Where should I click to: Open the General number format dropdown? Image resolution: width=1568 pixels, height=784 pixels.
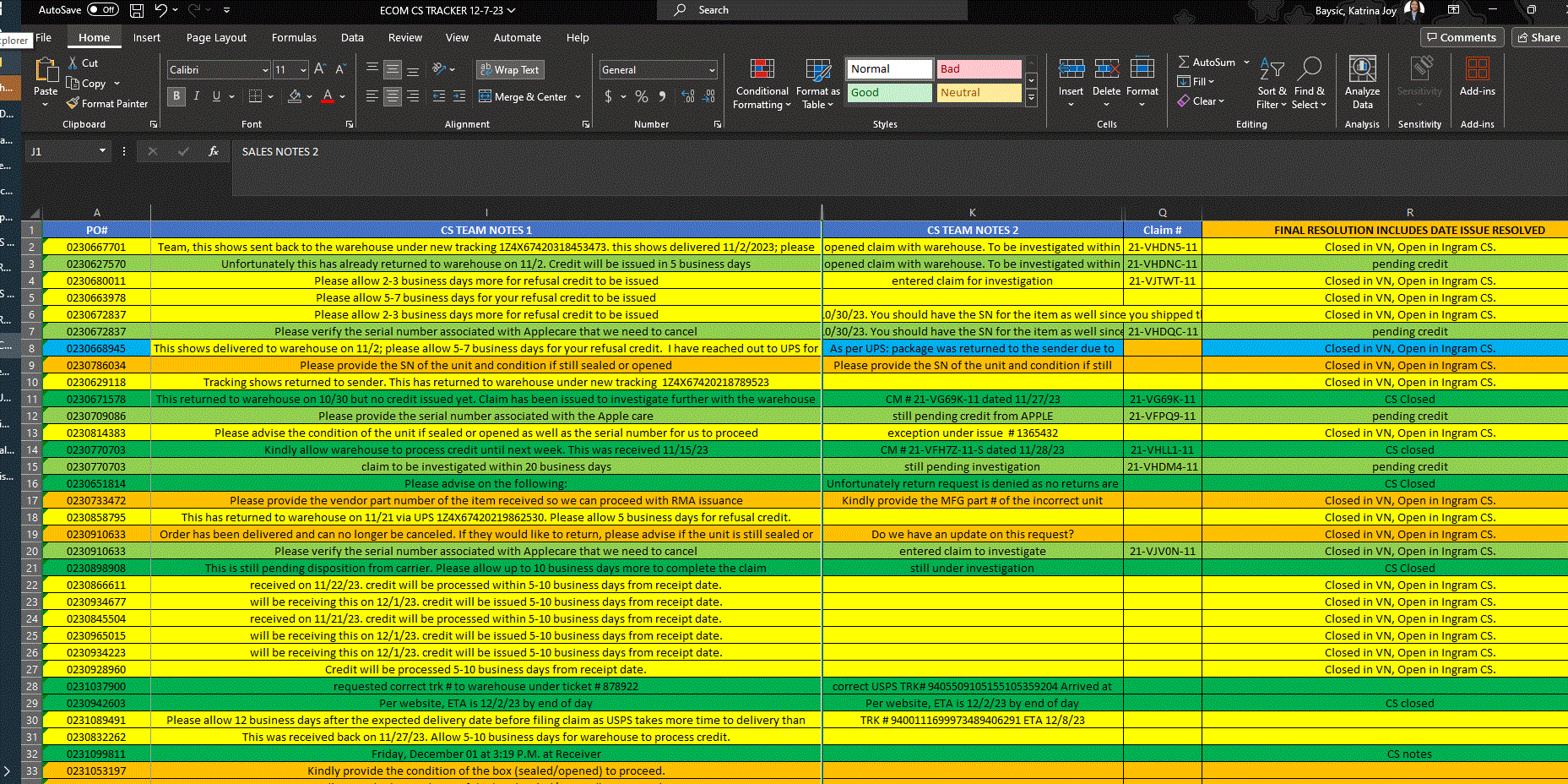click(x=712, y=70)
